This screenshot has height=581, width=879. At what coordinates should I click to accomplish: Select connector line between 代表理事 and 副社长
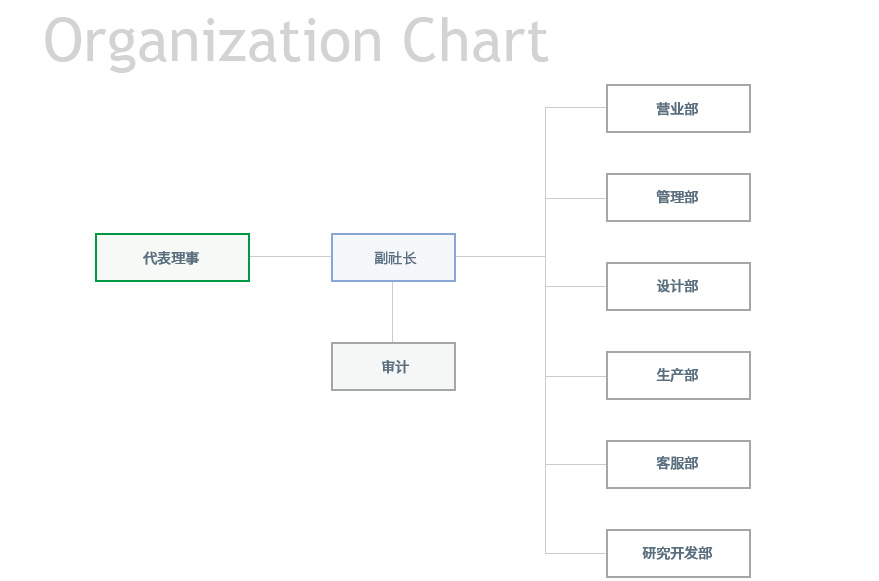pos(290,257)
